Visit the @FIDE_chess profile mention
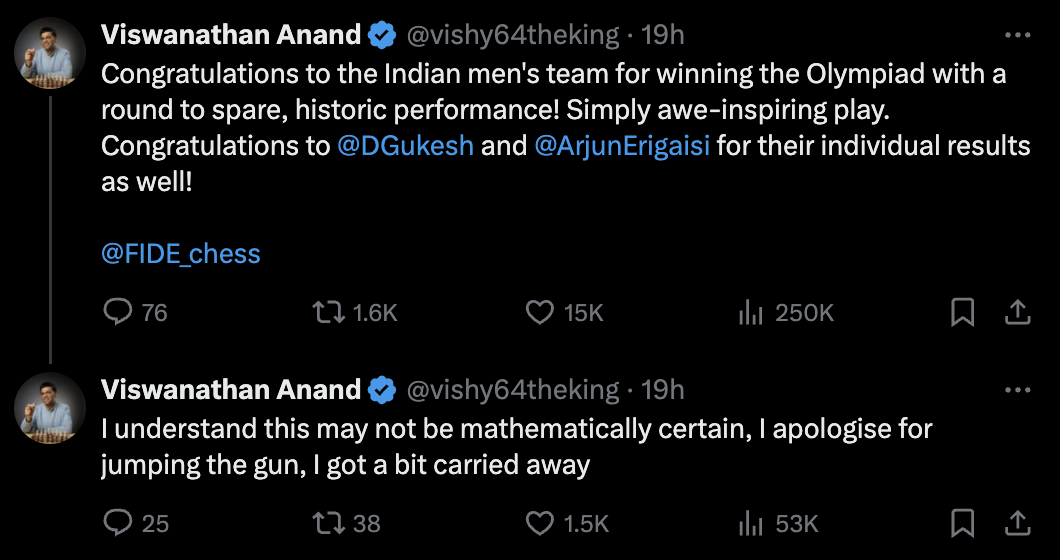The width and height of the screenshot is (1060, 560). (181, 254)
